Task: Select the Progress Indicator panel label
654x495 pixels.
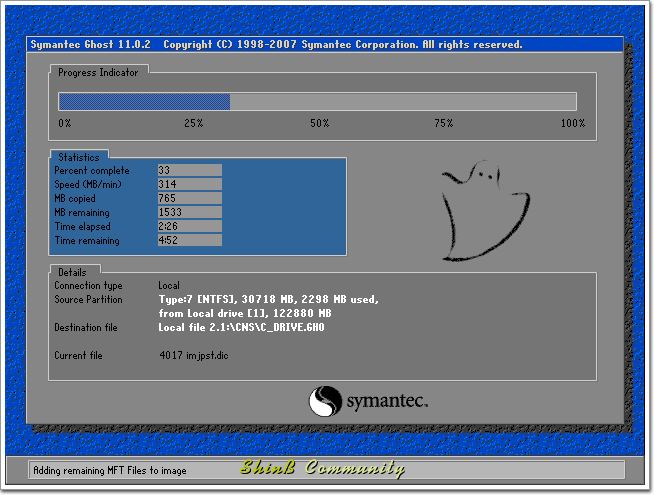Action: pyautogui.click(x=98, y=73)
